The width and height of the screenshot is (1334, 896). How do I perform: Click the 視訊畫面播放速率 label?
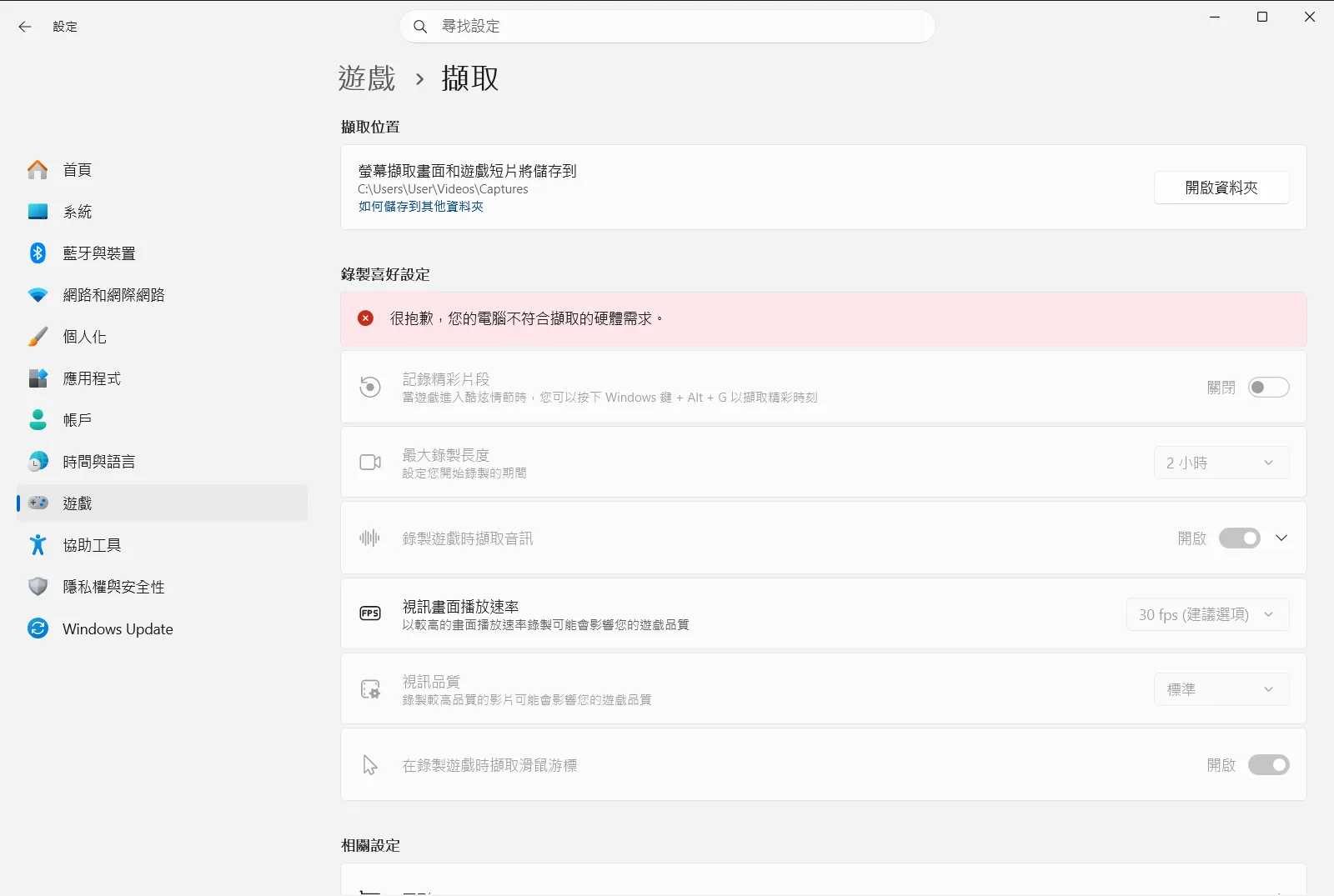pyautogui.click(x=460, y=607)
